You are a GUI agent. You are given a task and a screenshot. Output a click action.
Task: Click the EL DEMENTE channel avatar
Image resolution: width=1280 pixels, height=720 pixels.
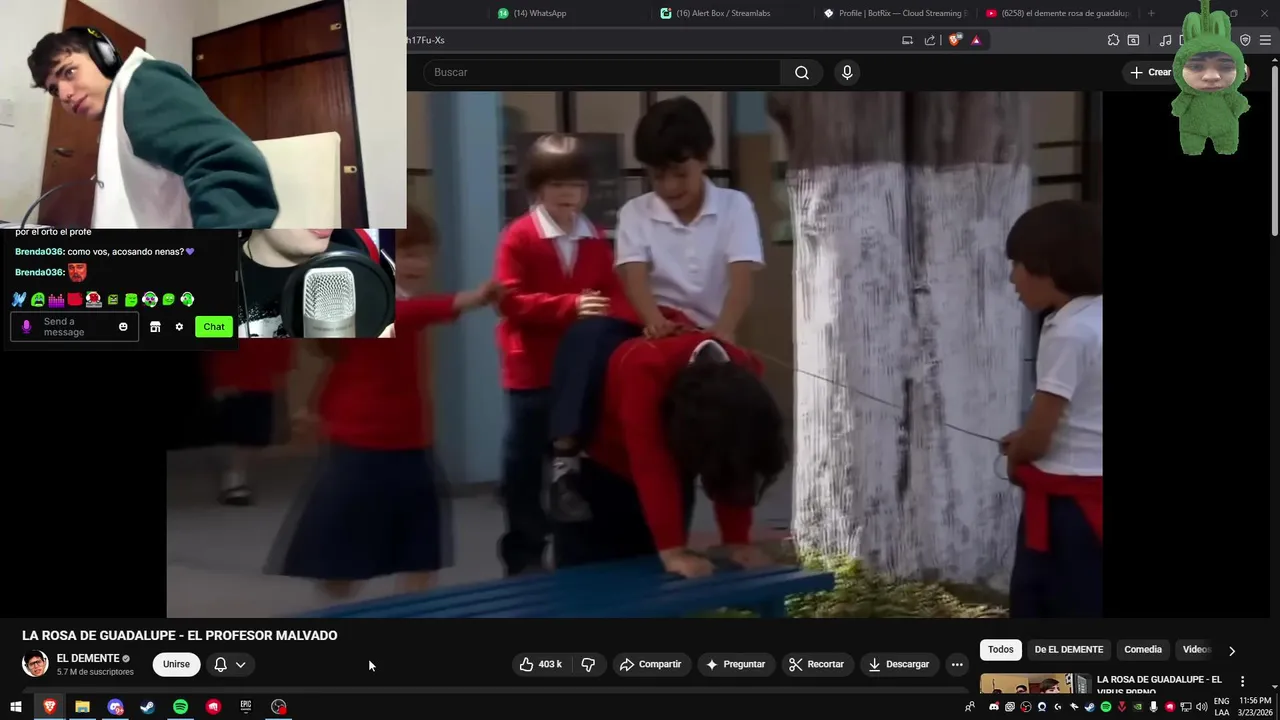pyautogui.click(x=35, y=664)
